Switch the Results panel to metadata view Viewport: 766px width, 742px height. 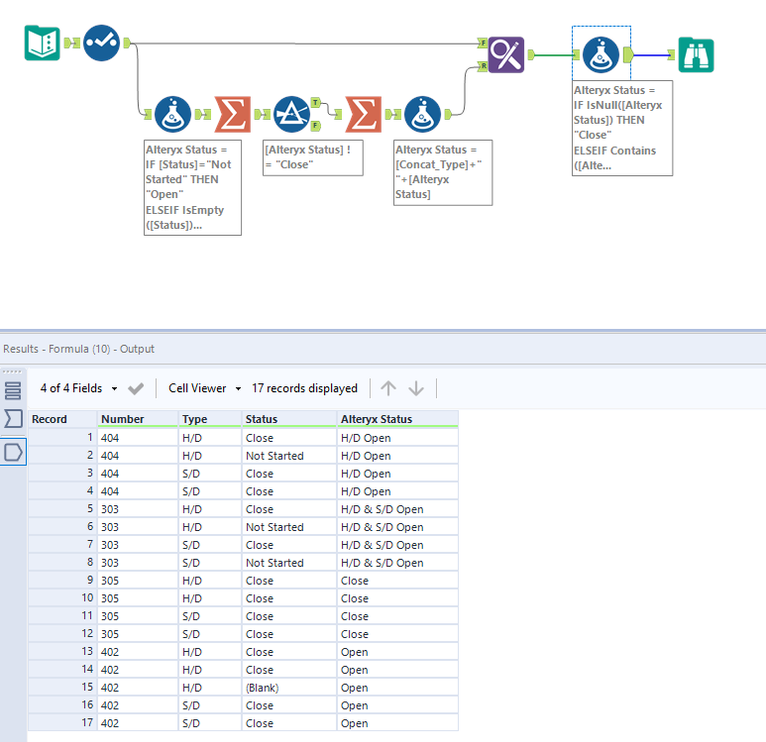[x=13, y=418]
